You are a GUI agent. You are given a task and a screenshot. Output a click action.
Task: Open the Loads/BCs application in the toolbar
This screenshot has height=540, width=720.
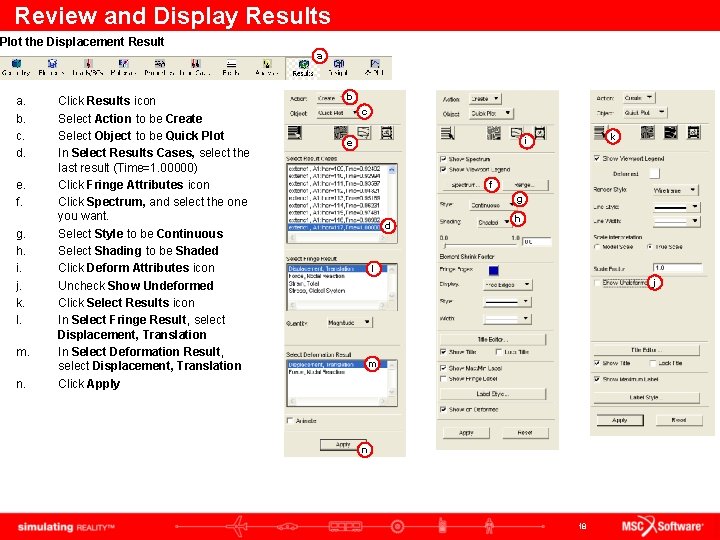[x=88, y=68]
